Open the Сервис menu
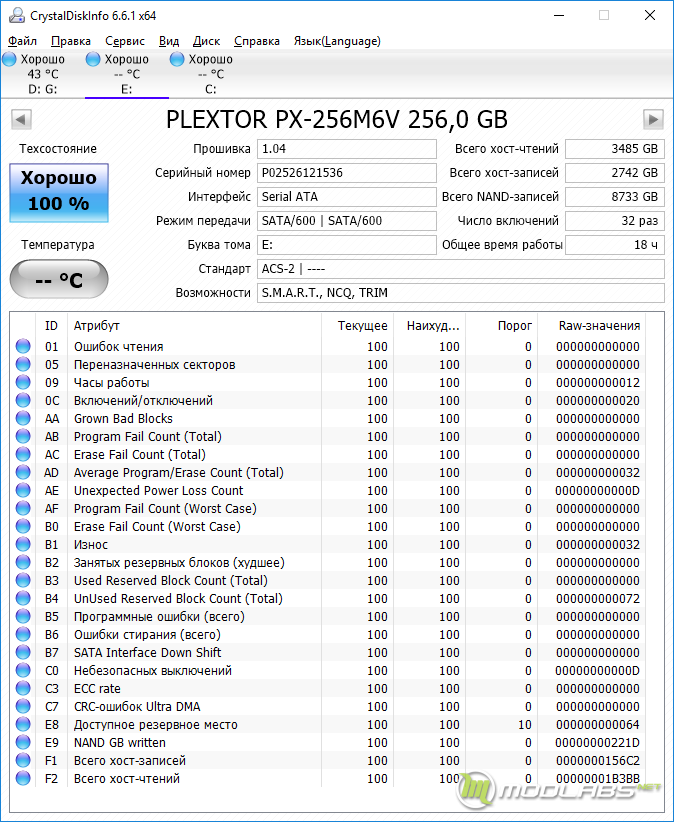674x822 pixels. pyautogui.click(x=125, y=41)
